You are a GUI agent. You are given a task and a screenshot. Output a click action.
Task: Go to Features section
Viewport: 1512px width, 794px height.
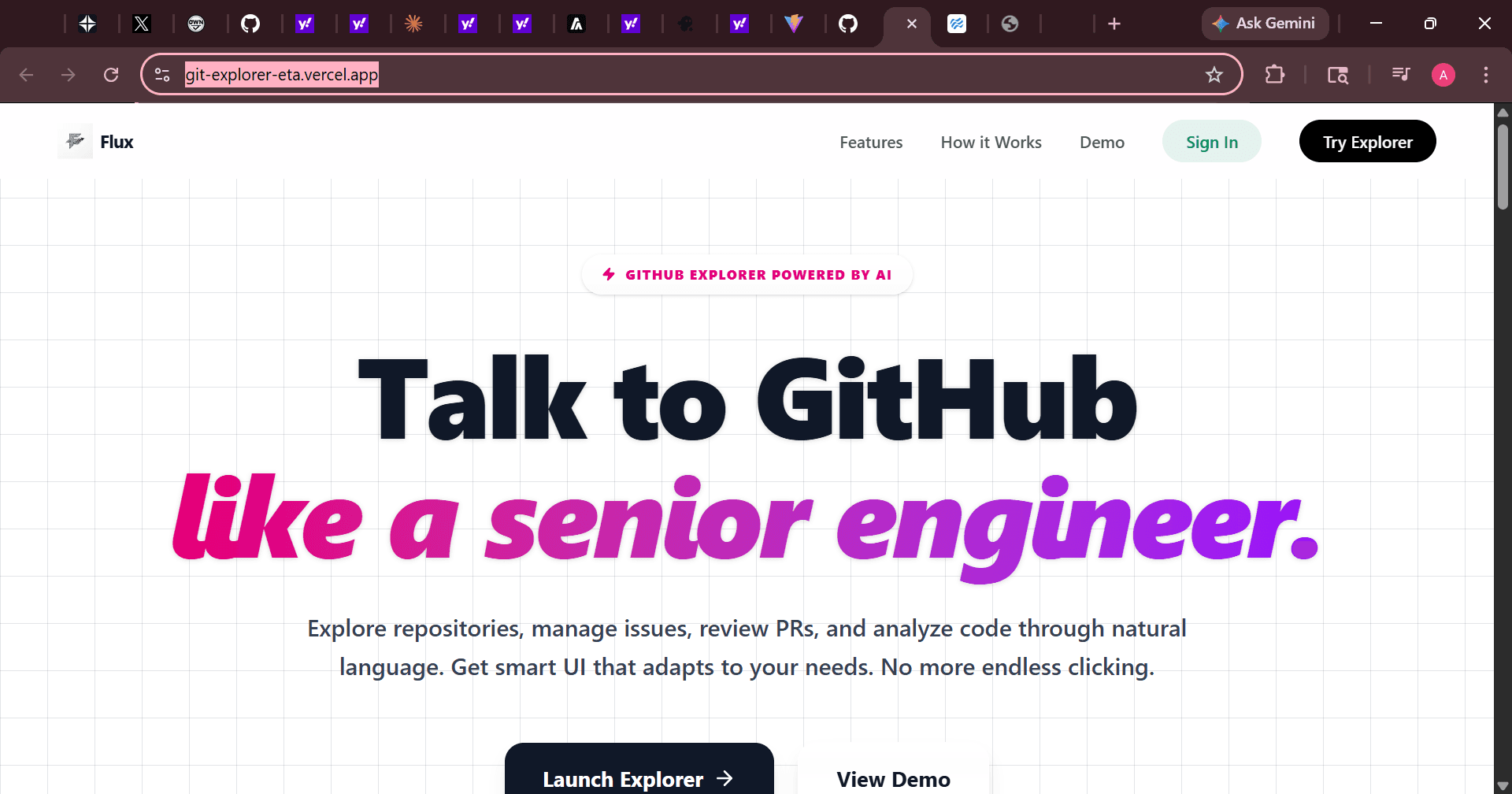coord(871,143)
